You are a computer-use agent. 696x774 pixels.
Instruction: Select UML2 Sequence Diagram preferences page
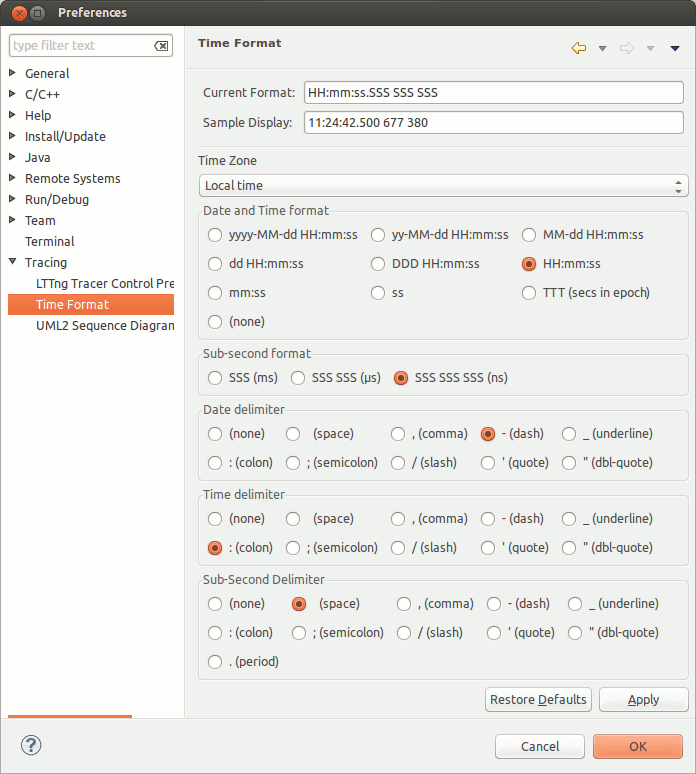(x=104, y=326)
